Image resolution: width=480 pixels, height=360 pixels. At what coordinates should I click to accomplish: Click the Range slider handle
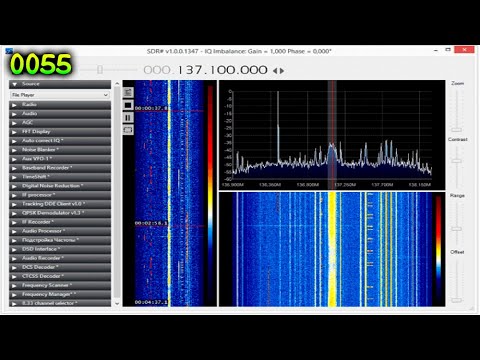[x=456, y=229]
